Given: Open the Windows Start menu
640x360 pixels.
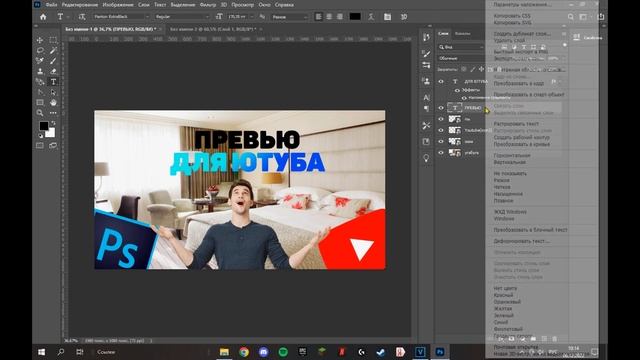Looking at the screenshot, I should (42, 352).
